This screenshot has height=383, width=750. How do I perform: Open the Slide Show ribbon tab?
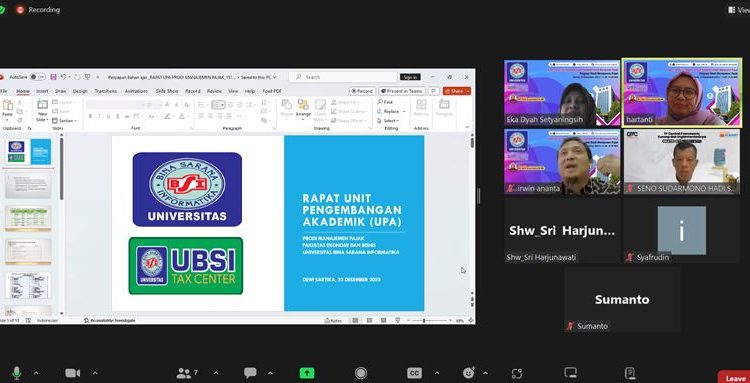pyautogui.click(x=167, y=91)
